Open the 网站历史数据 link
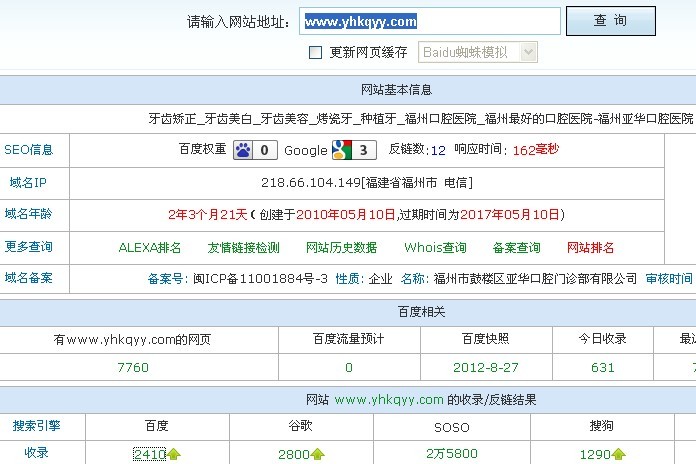The height and width of the screenshot is (464, 696). coord(341,248)
